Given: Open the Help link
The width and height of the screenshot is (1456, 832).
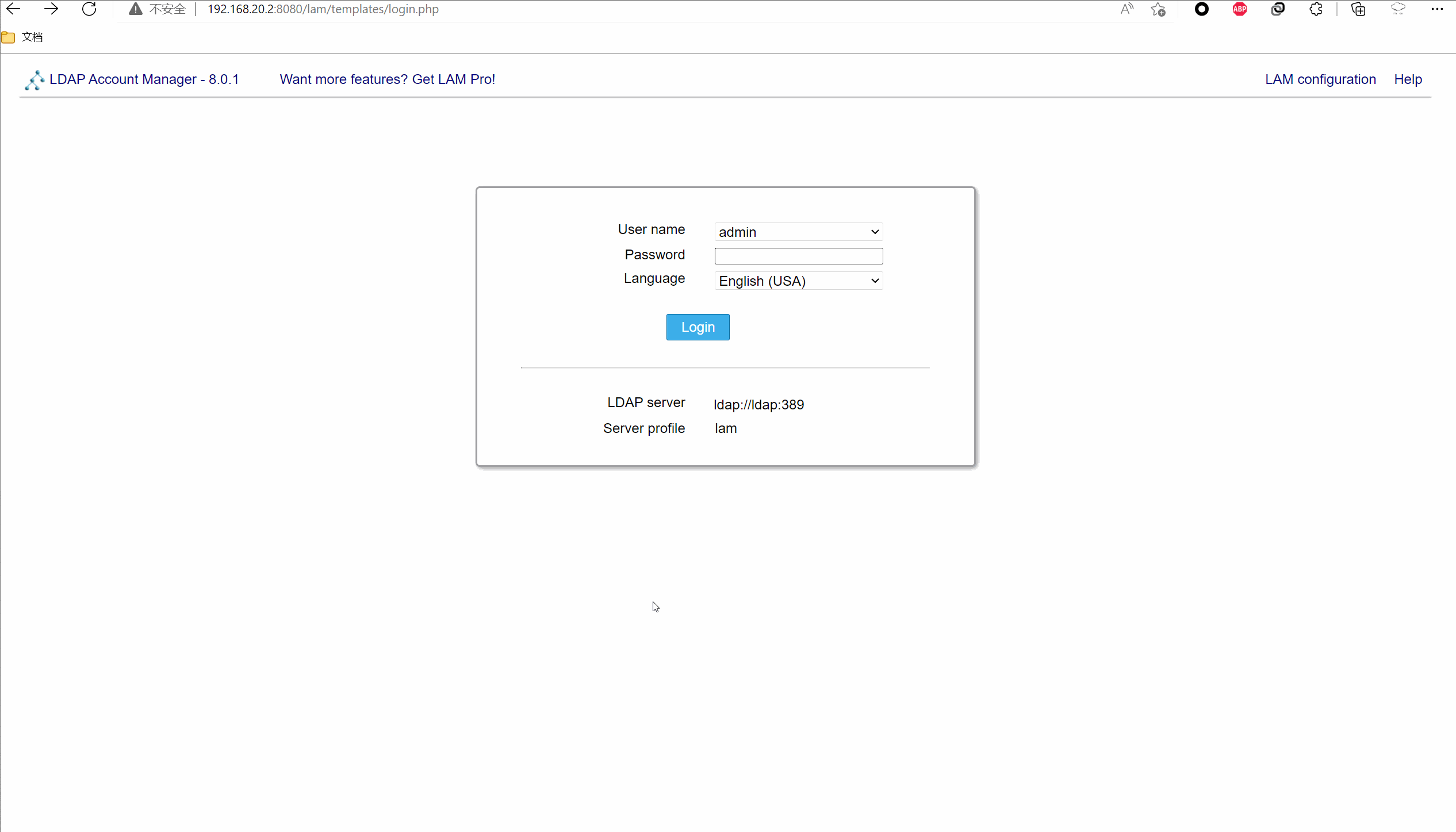Looking at the screenshot, I should (x=1408, y=79).
